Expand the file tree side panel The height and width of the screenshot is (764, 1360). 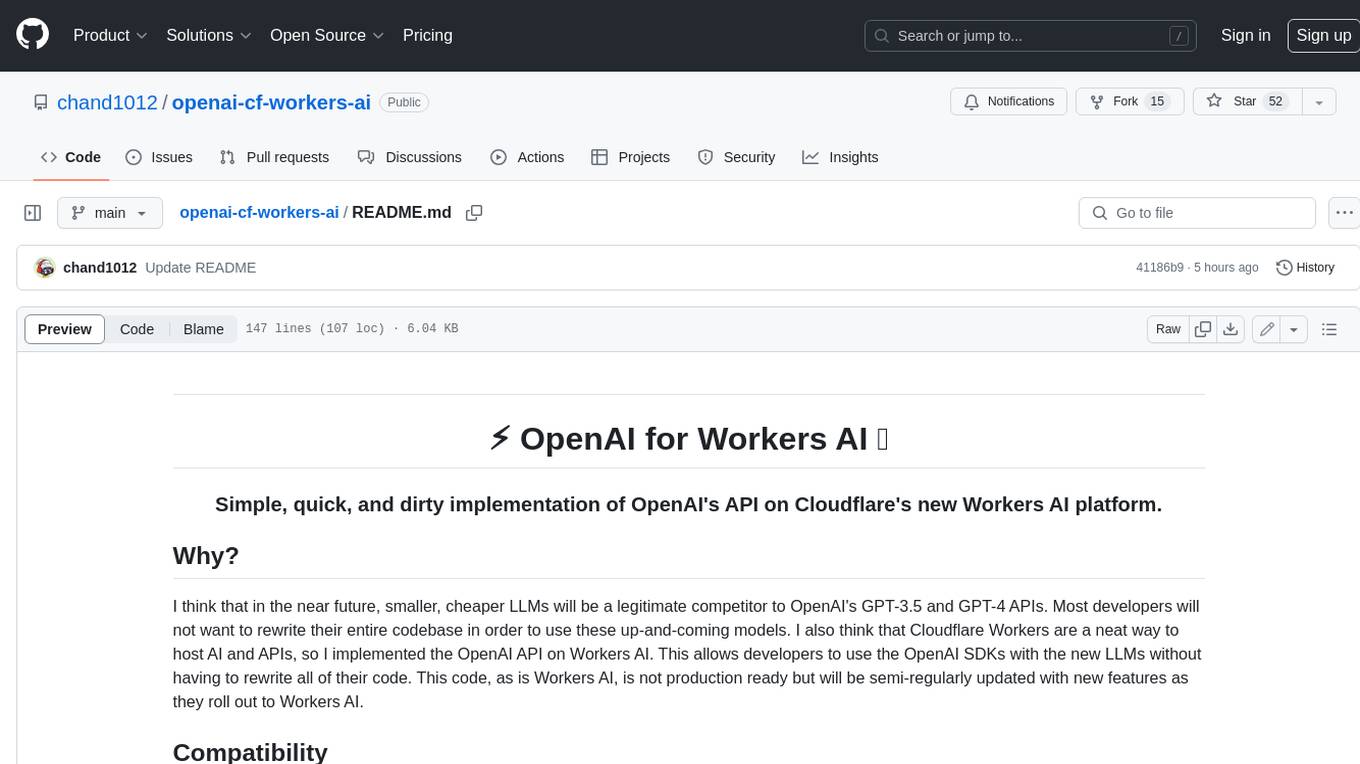32,213
